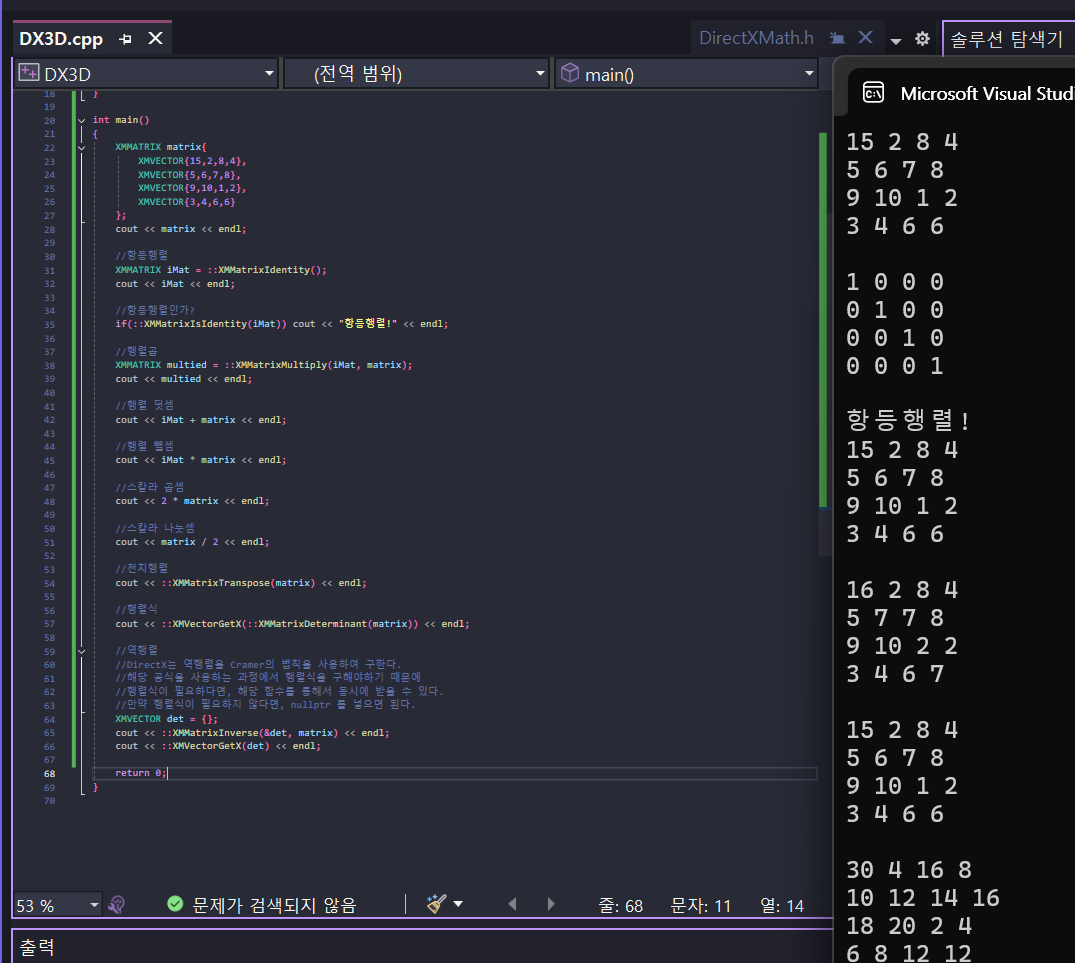Click the XMMatrixMultiply call on line 38
This screenshot has width=1075, height=963.
click(318, 365)
